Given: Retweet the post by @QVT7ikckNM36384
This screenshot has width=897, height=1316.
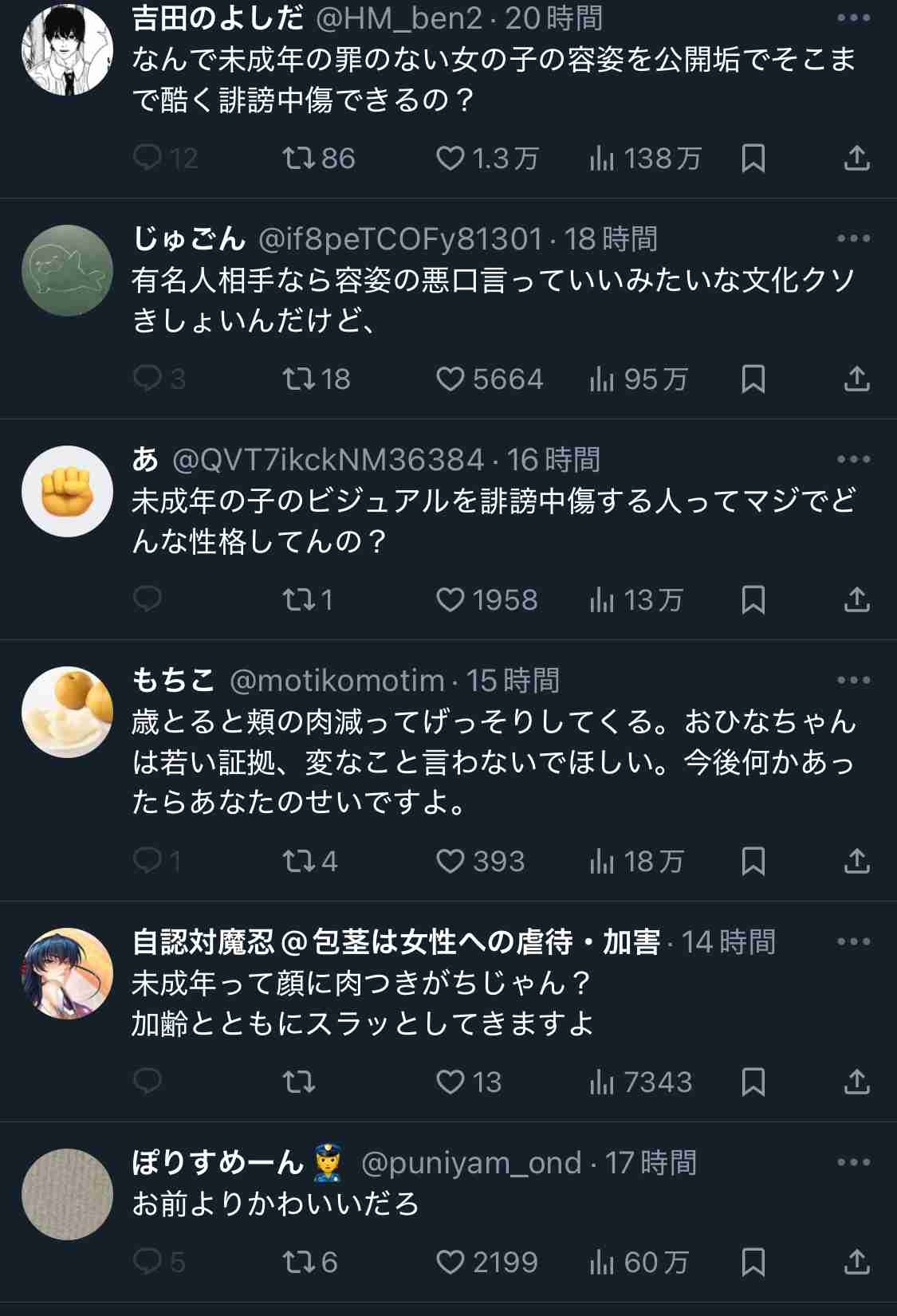Looking at the screenshot, I should (299, 599).
